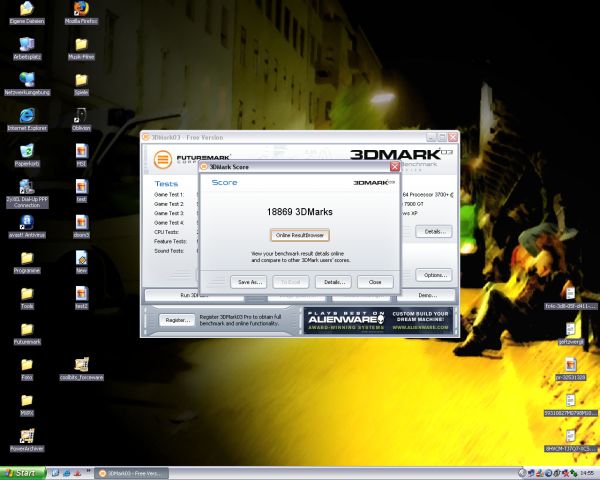Open the Eigene Dateien desktop folder
The image size is (600, 480).
(x=27, y=13)
